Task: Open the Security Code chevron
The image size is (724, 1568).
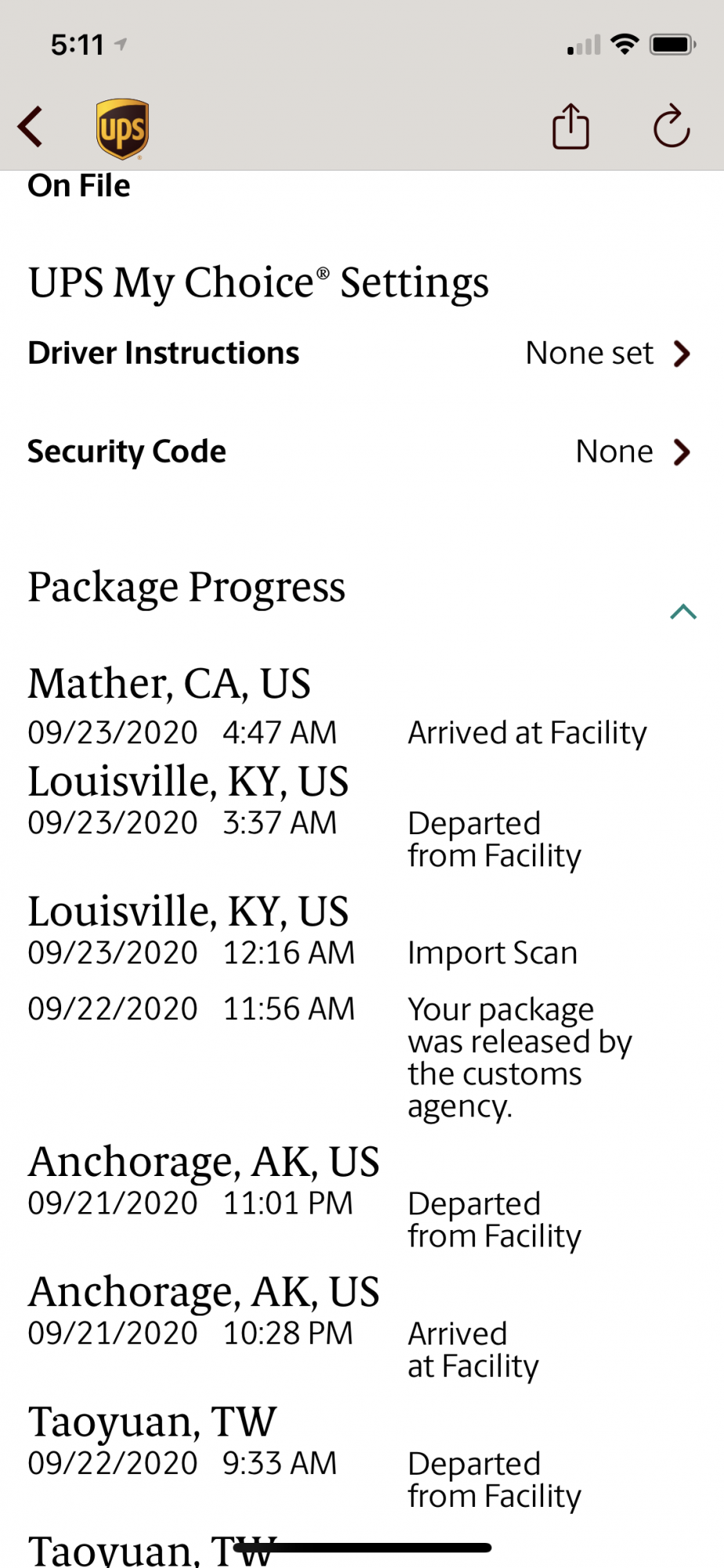Action: pos(682,452)
